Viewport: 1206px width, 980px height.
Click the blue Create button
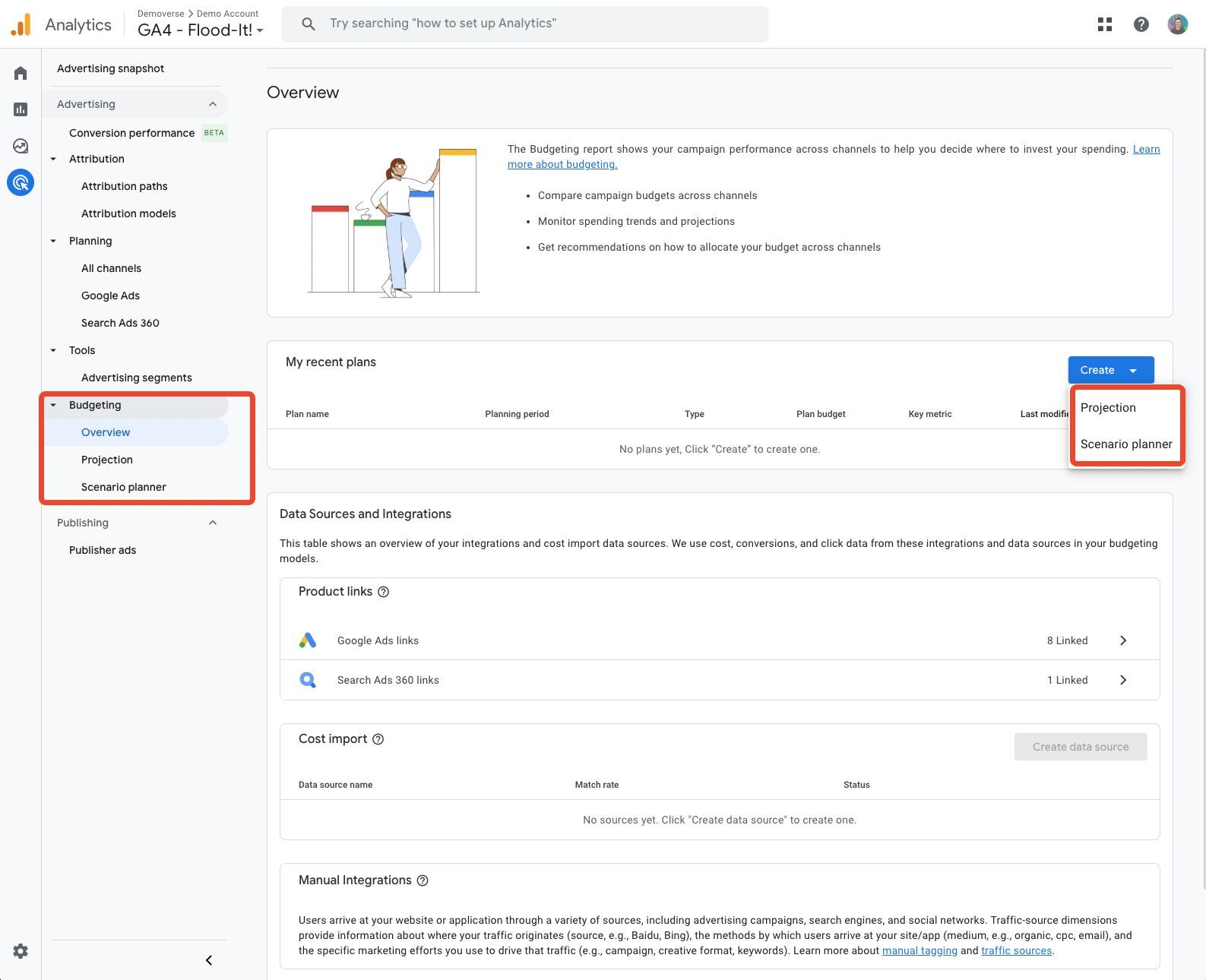1111,370
